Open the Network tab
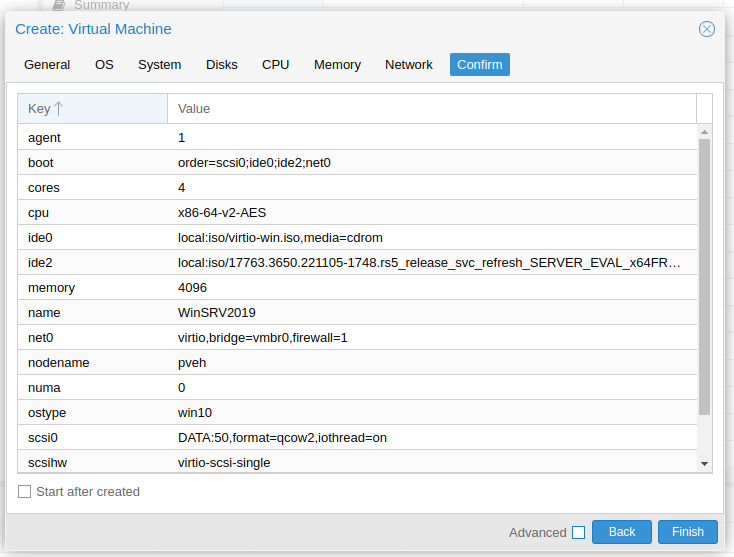The width and height of the screenshot is (734, 557). tap(409, 65)
